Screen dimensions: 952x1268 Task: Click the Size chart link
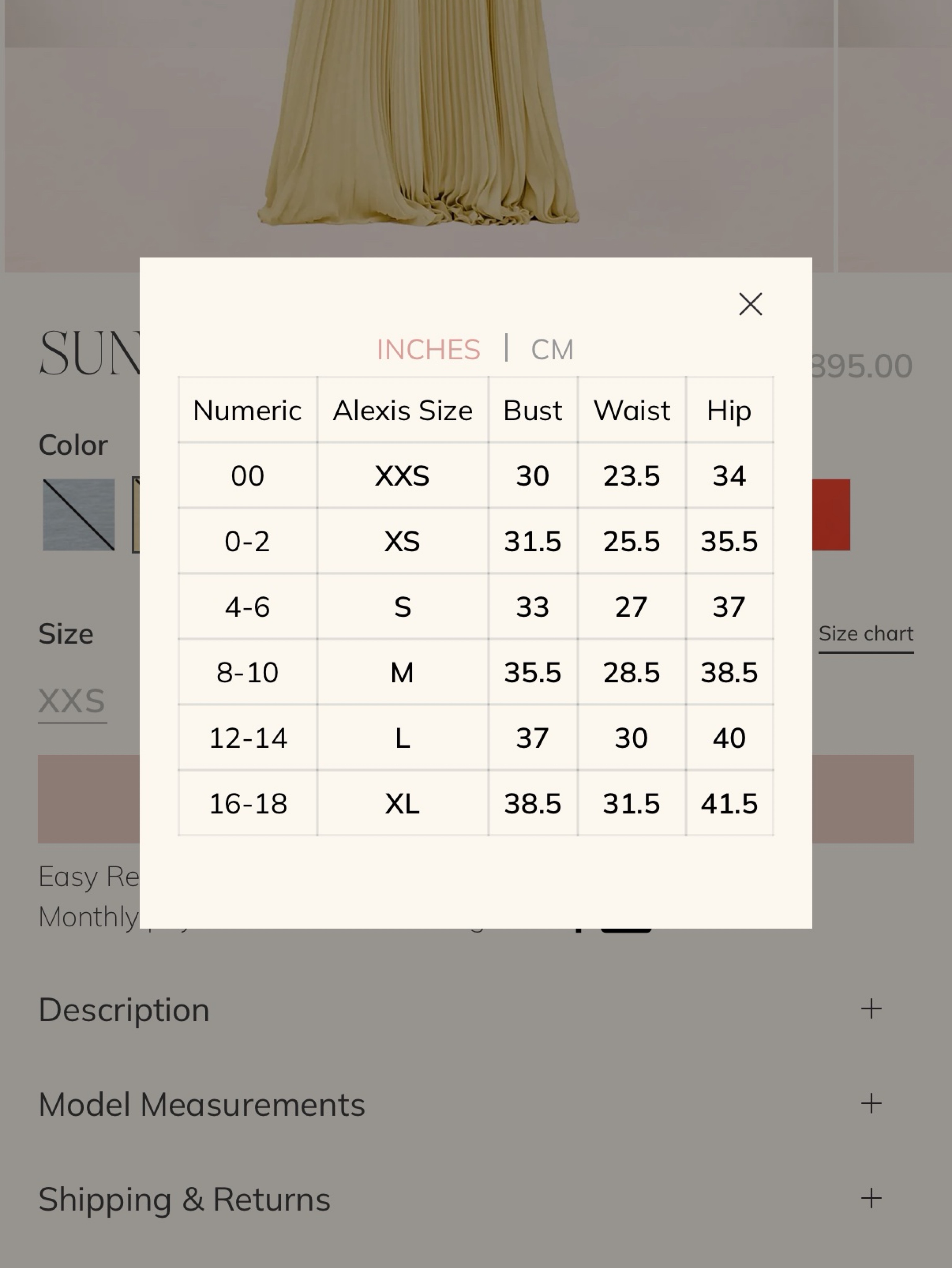click(866, 635)
